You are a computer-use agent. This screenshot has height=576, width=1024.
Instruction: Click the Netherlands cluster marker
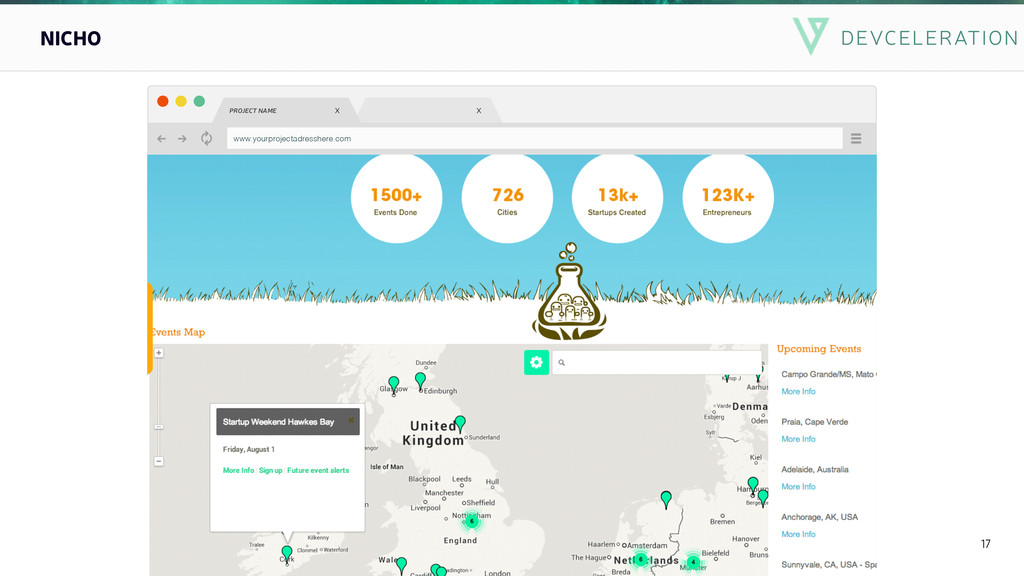641,560
